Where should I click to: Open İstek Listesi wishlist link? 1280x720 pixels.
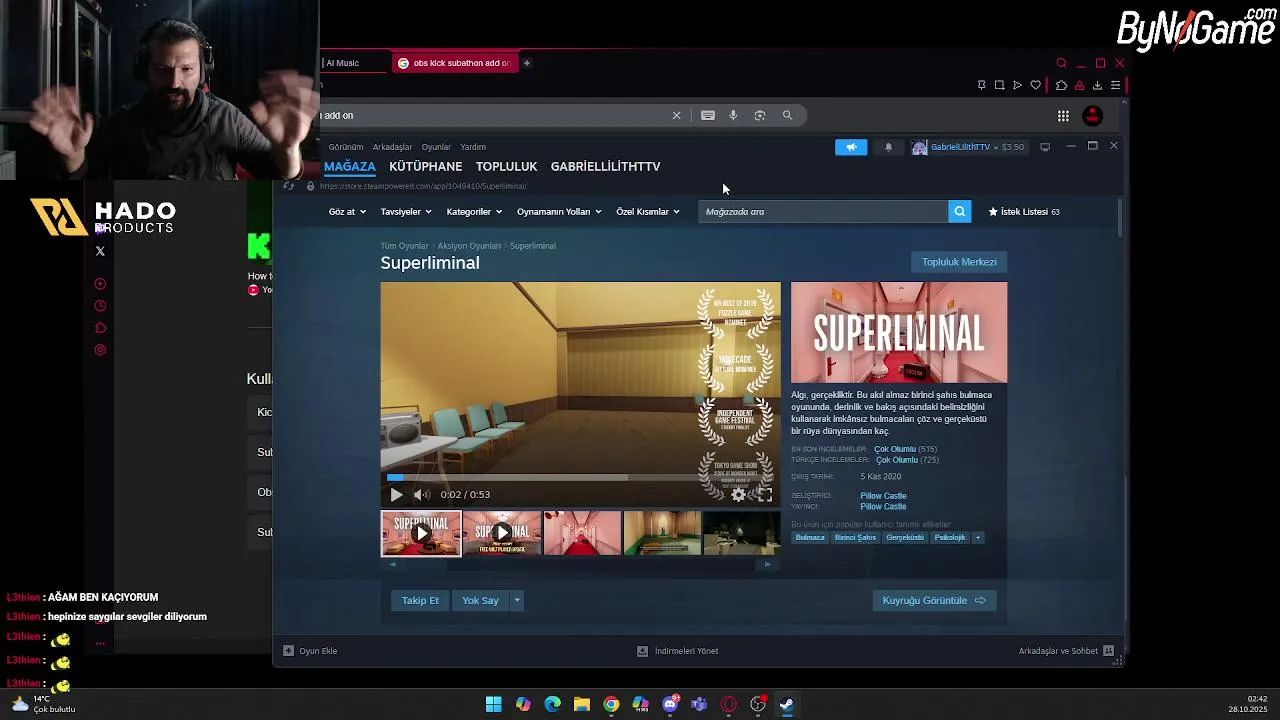(1024, 211)
